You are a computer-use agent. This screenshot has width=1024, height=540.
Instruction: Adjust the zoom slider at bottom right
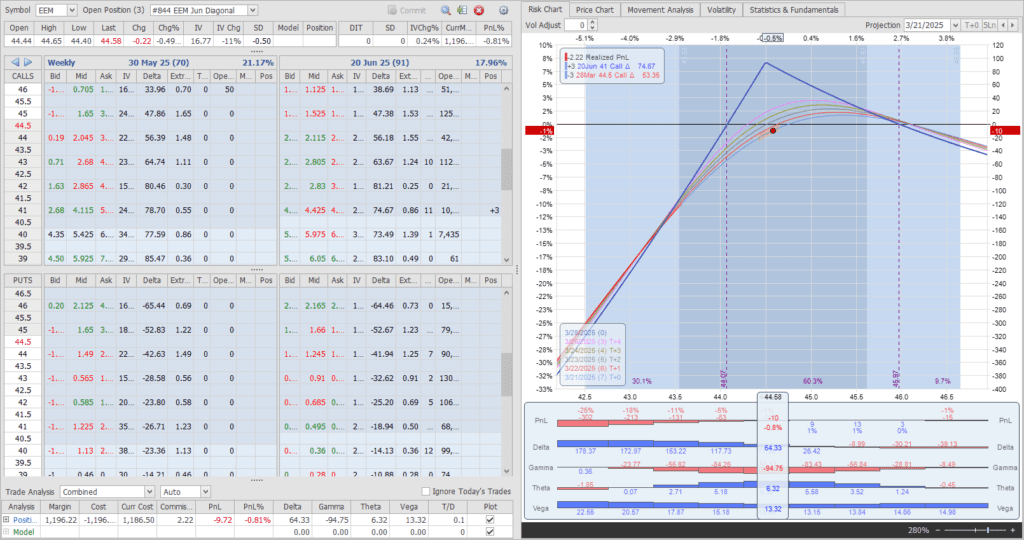[x=987, y=530]
